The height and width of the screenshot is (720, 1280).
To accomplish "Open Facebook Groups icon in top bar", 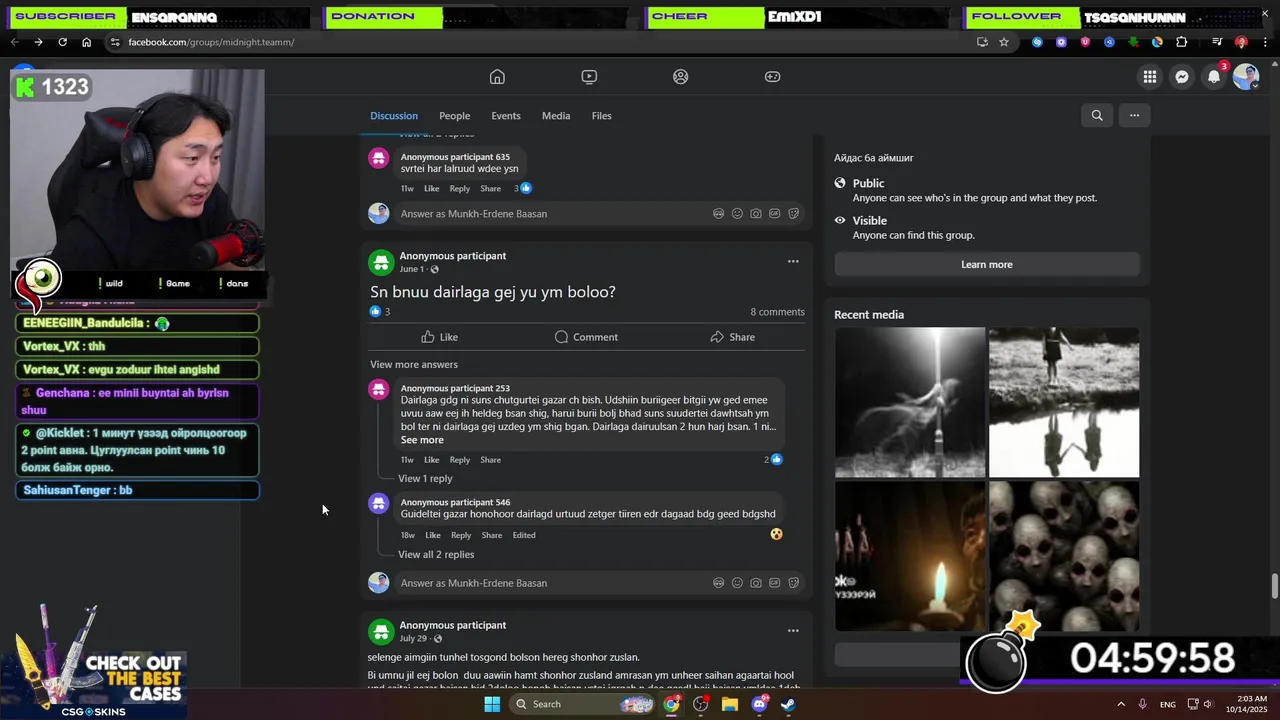I will click(681, 77).
